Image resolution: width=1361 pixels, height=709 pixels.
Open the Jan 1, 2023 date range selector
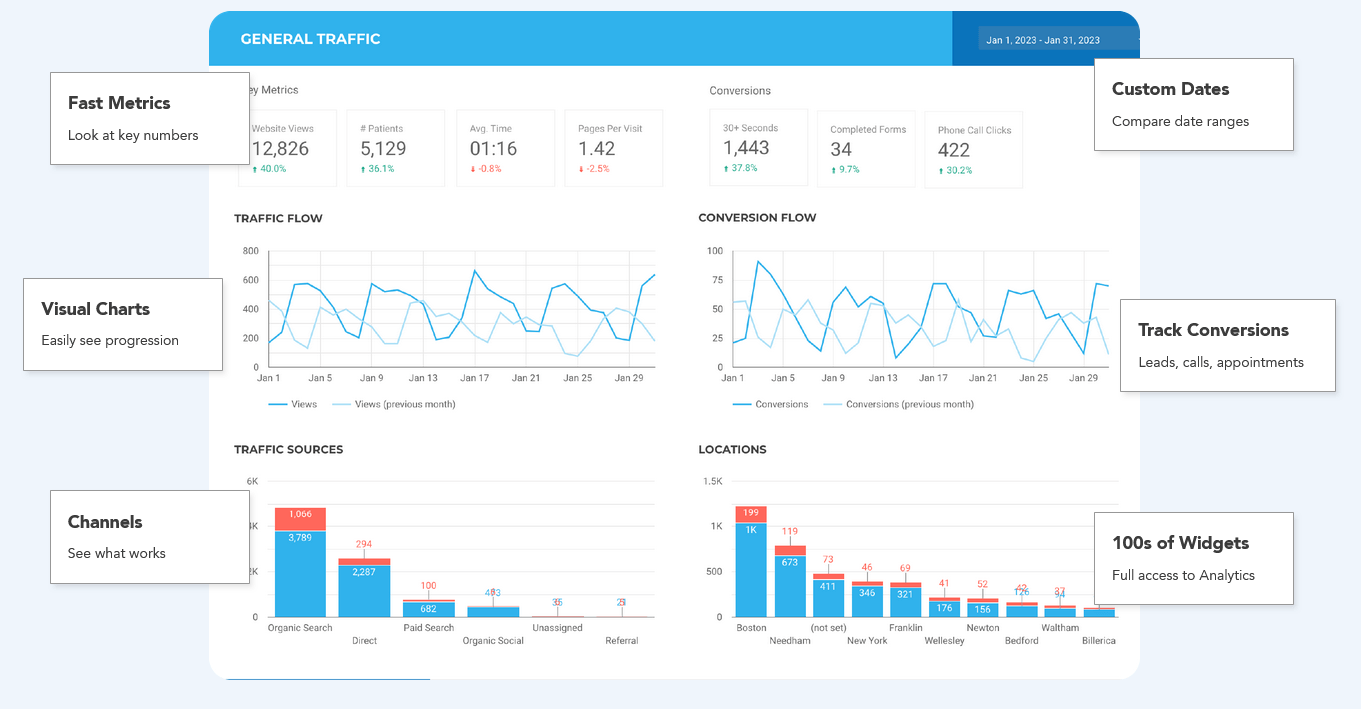tap(1043, 40)
